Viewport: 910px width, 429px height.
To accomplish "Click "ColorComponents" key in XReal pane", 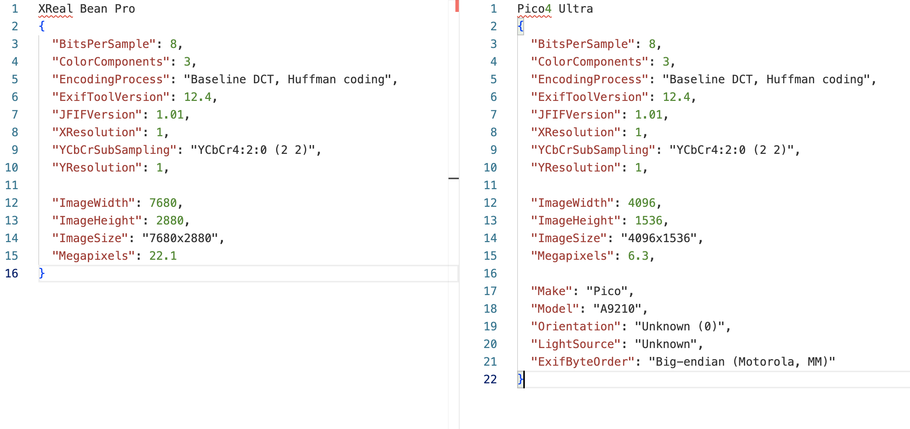I will 113,62.
